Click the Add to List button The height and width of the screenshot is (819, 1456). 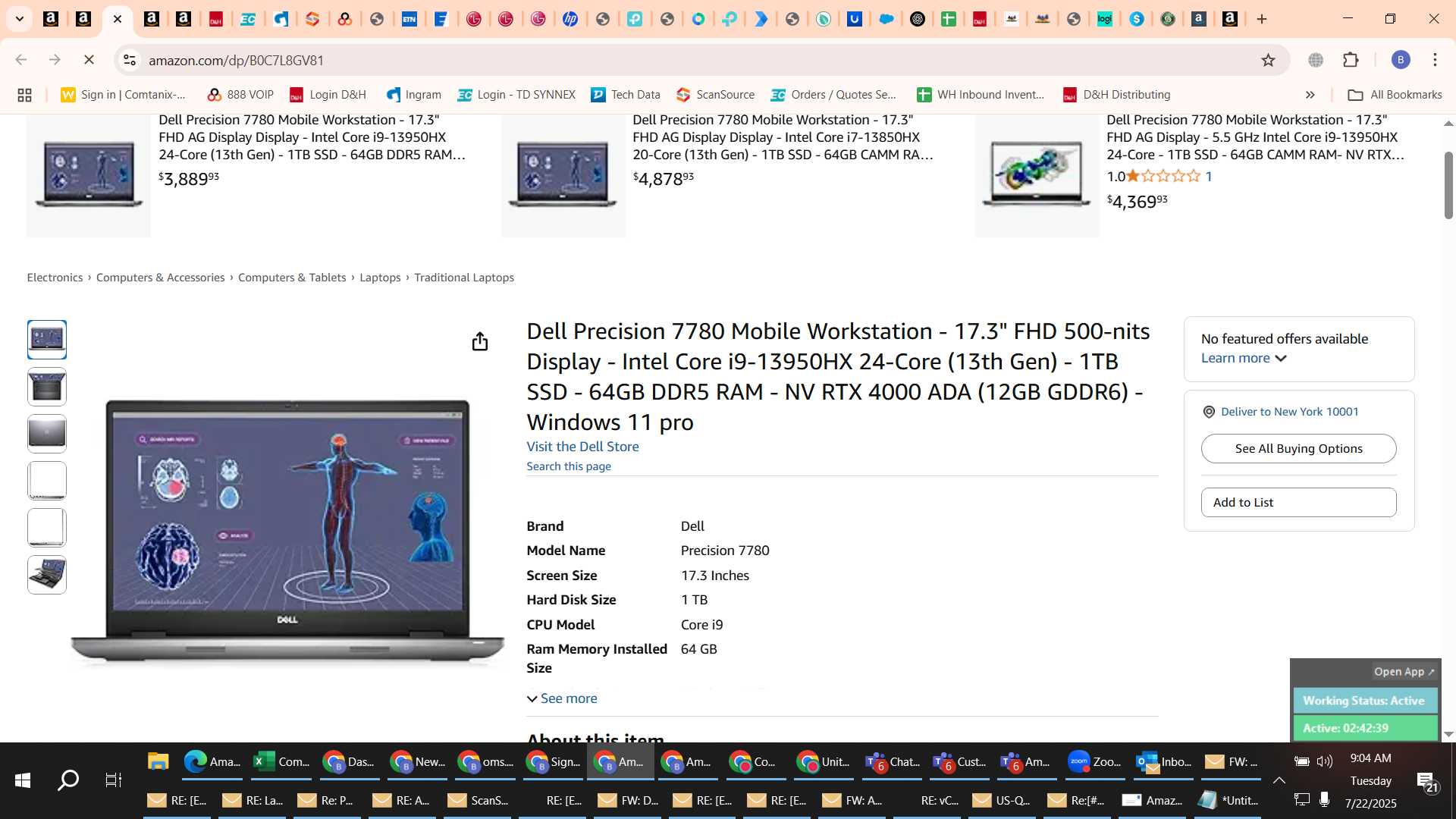[1298, 503]
